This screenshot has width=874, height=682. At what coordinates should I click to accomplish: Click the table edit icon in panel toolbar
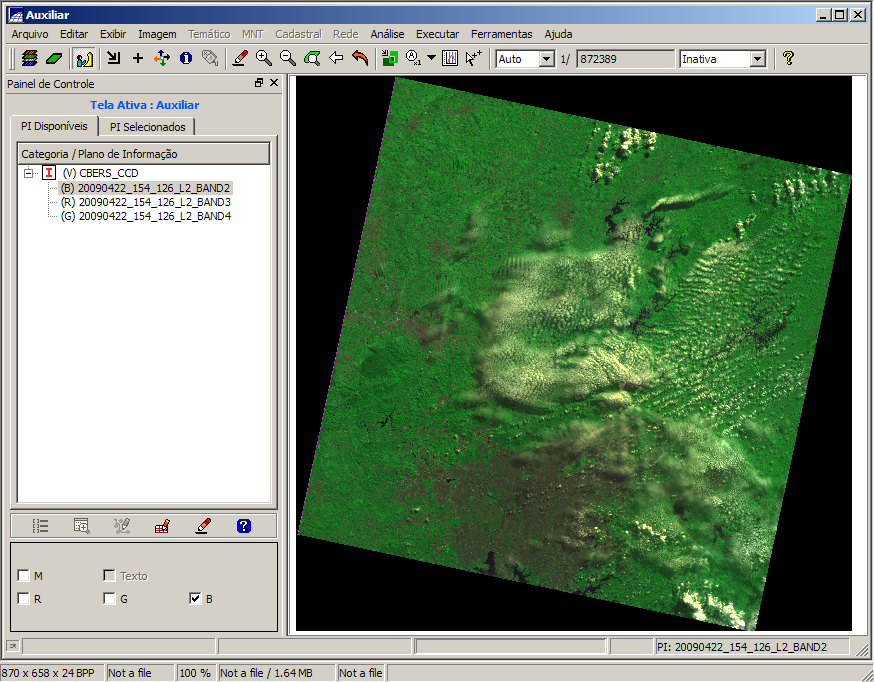coord(160,526)
